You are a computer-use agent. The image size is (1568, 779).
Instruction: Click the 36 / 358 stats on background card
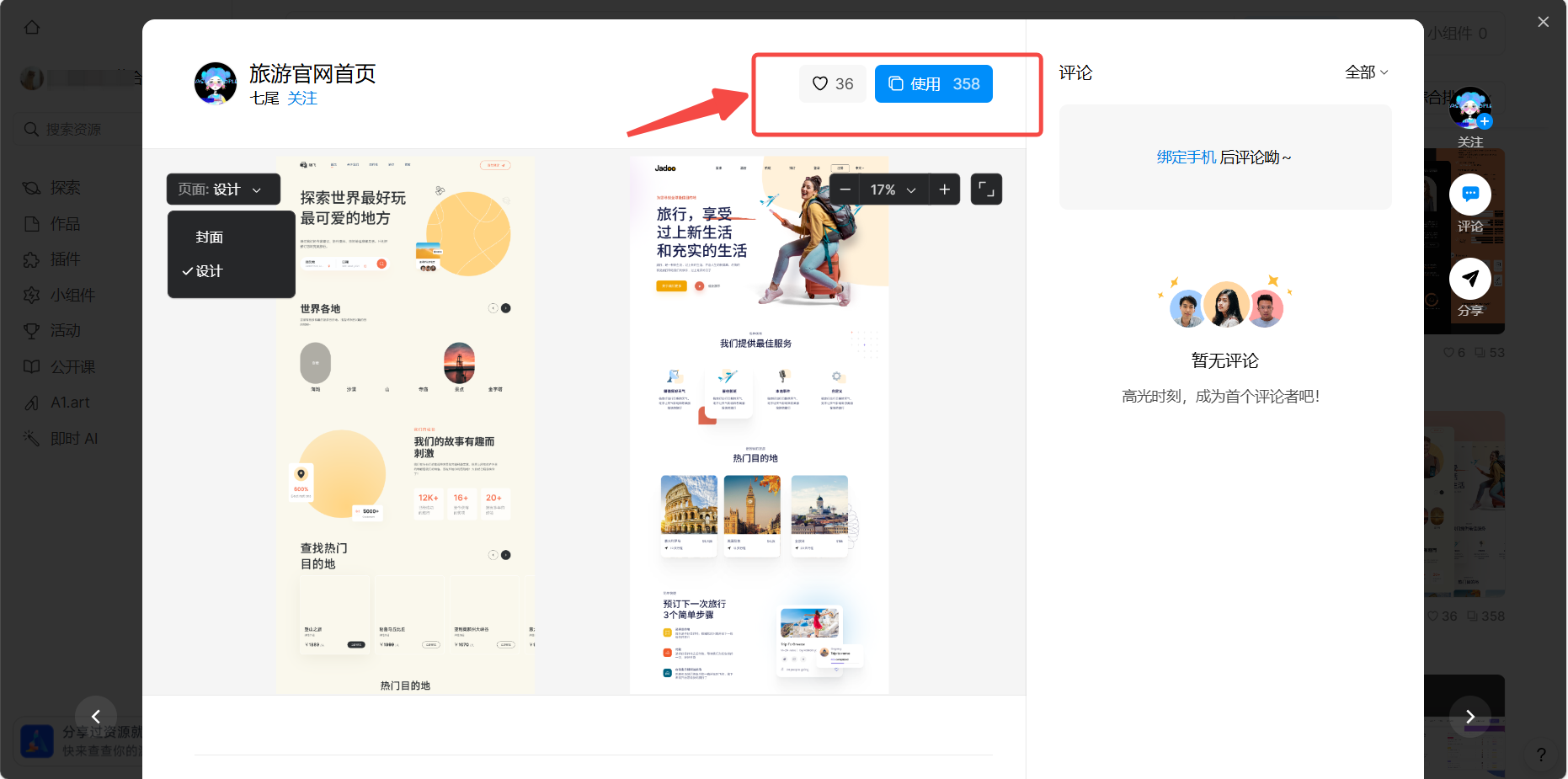point(1466,616)
